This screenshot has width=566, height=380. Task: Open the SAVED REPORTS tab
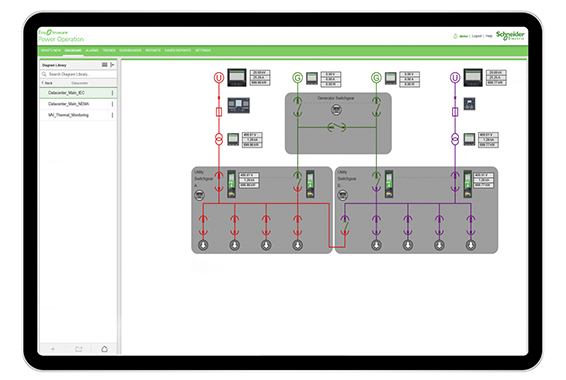[178, 50]
